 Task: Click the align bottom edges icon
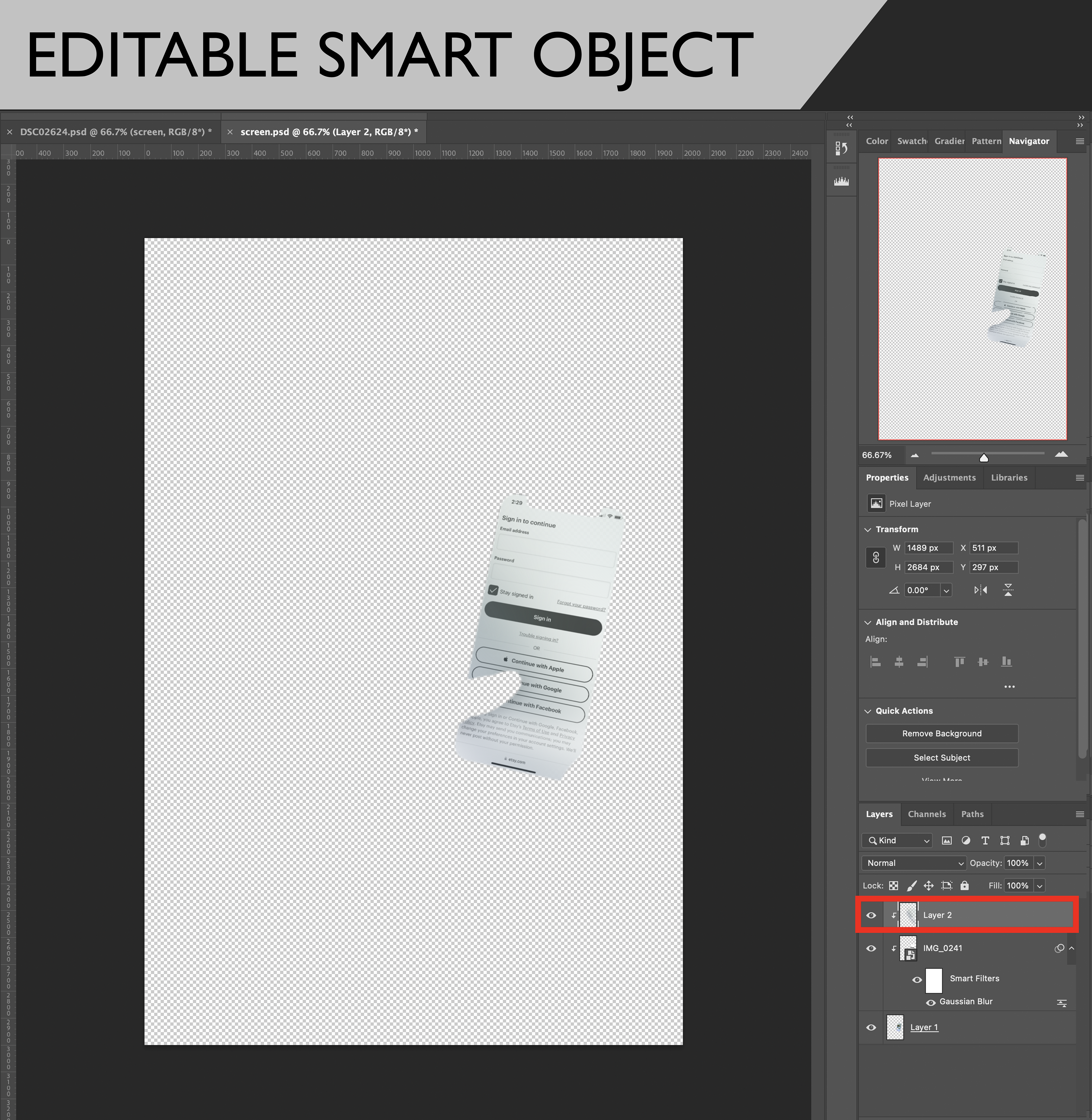1006,662
